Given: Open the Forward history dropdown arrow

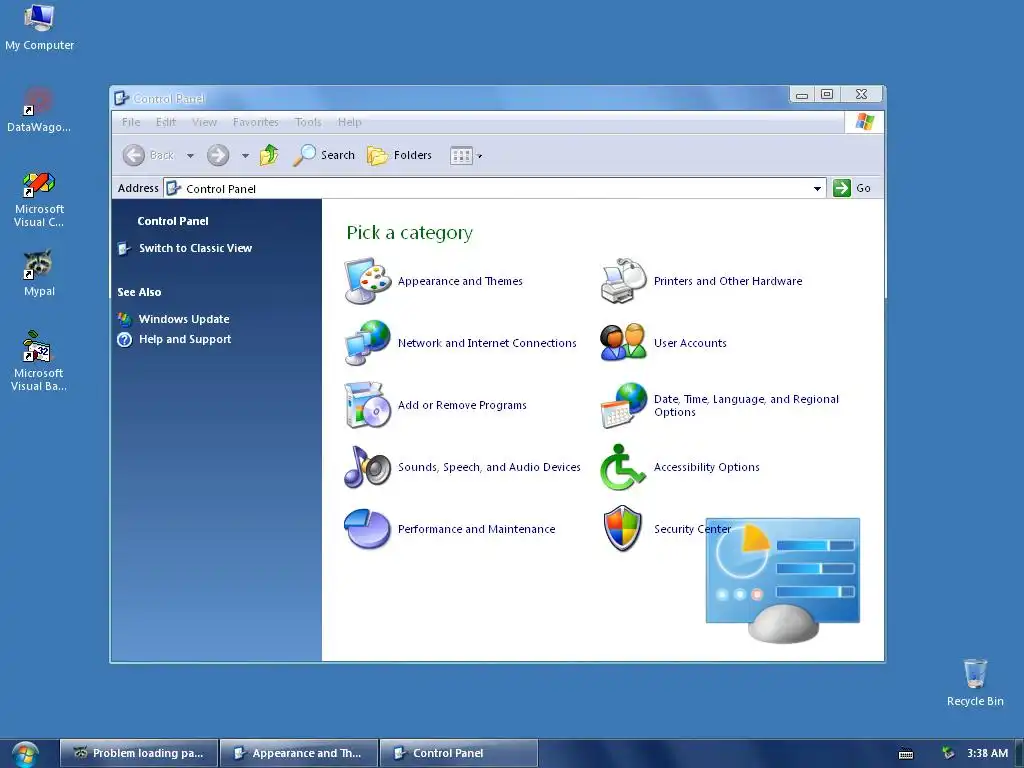Looking at the screenshot, I should 245,155.
